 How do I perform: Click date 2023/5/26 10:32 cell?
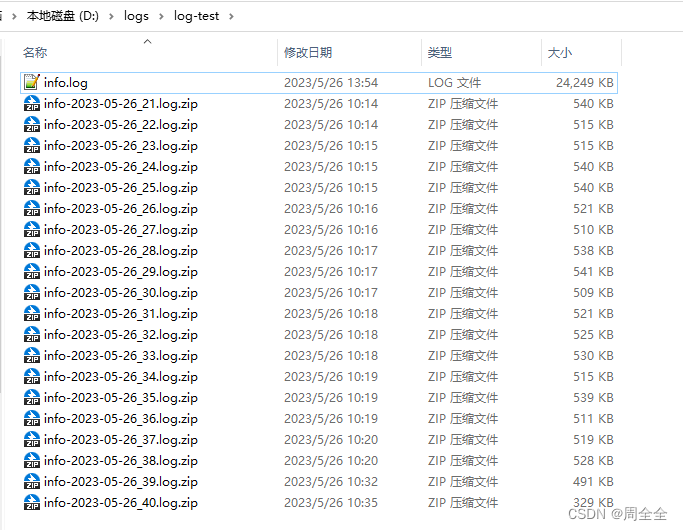331,482
